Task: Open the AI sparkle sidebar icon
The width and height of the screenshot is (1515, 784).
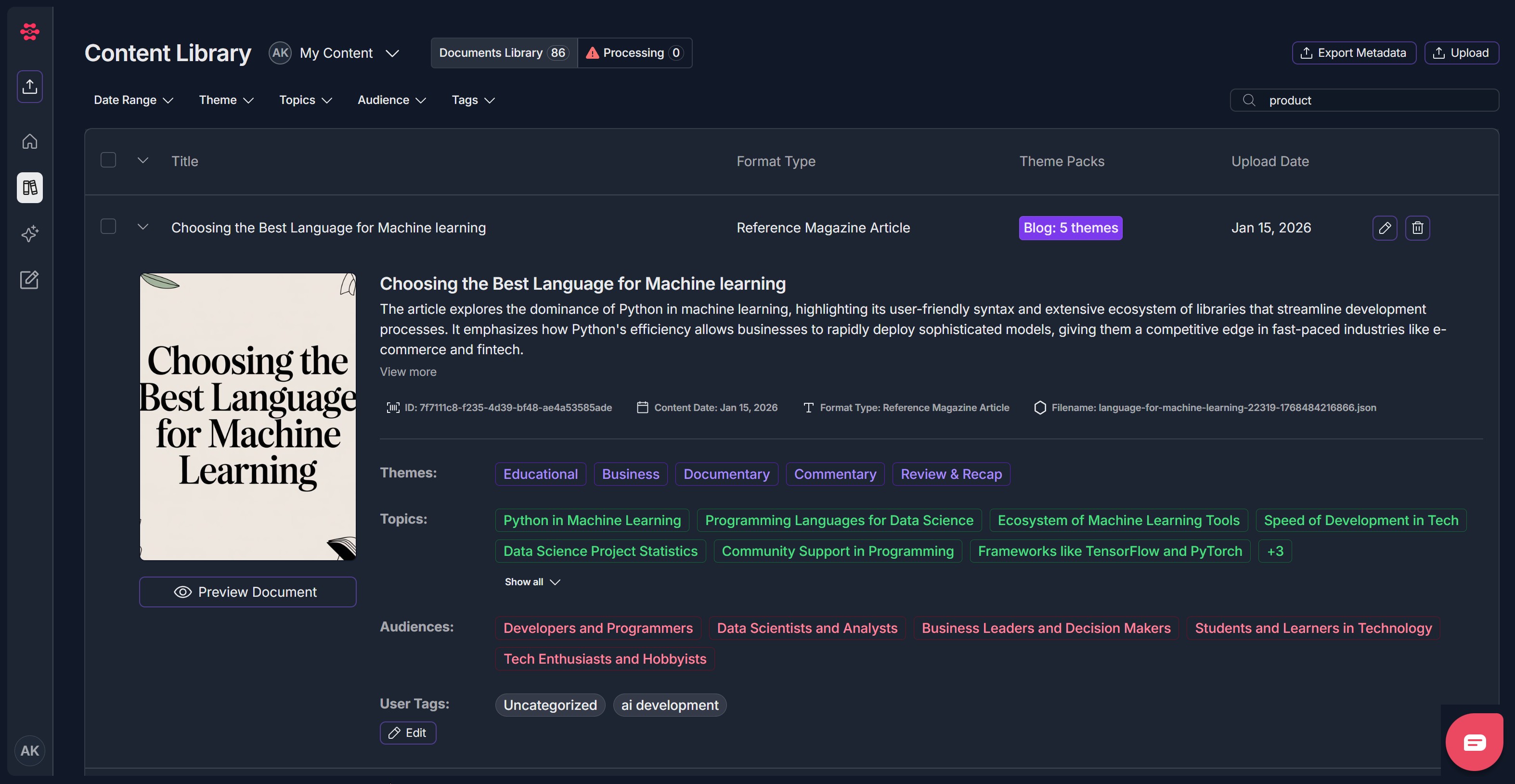Action: pyautogui.click(x=29, y=233)
